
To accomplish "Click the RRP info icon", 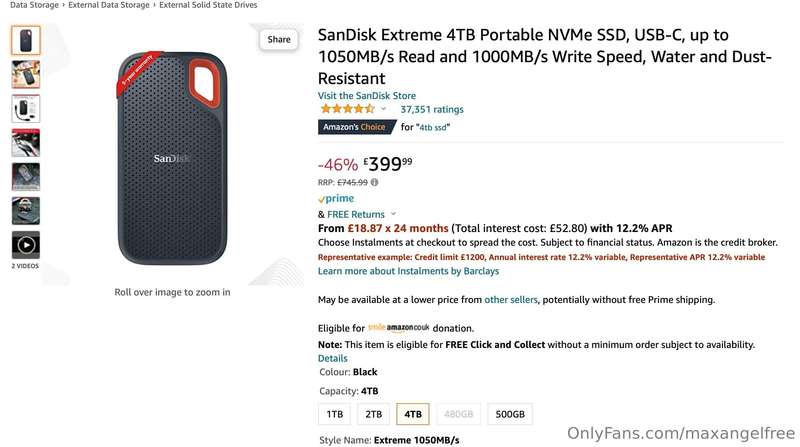I will 374,182.
